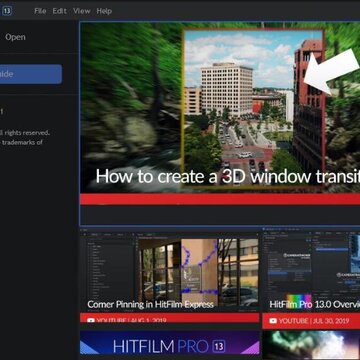The width and height of the screenshot is (360, 360).
Task: Open the File menu
Action: point(40,11)
